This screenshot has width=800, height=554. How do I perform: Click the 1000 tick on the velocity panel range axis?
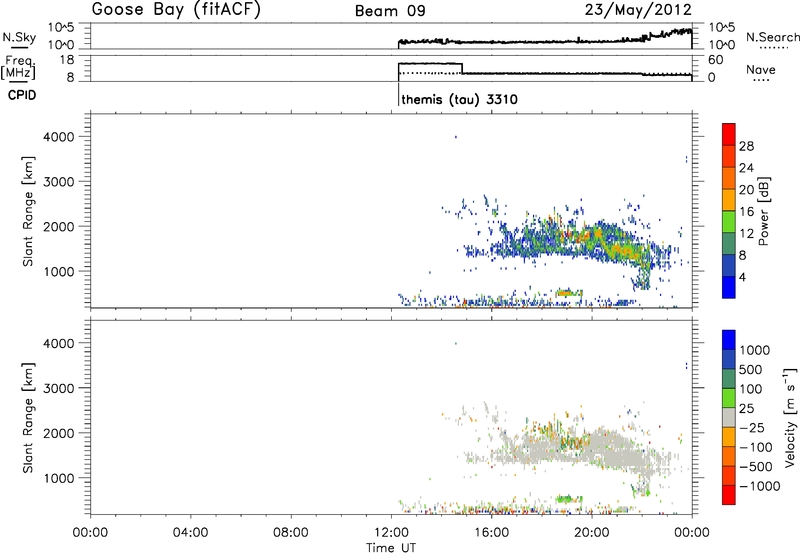59,478
